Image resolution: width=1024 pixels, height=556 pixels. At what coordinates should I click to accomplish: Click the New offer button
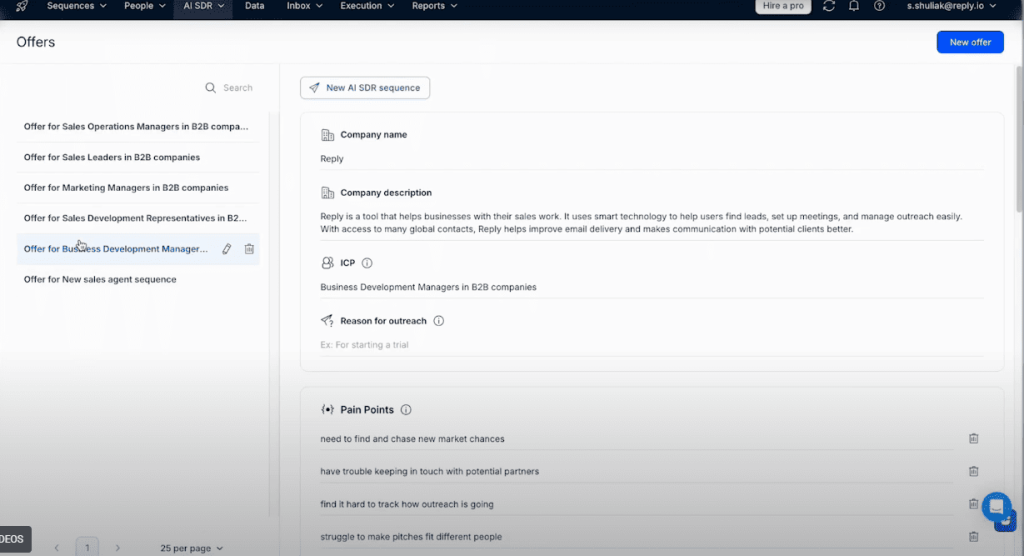pyautogui.click(x=970, y=42)
